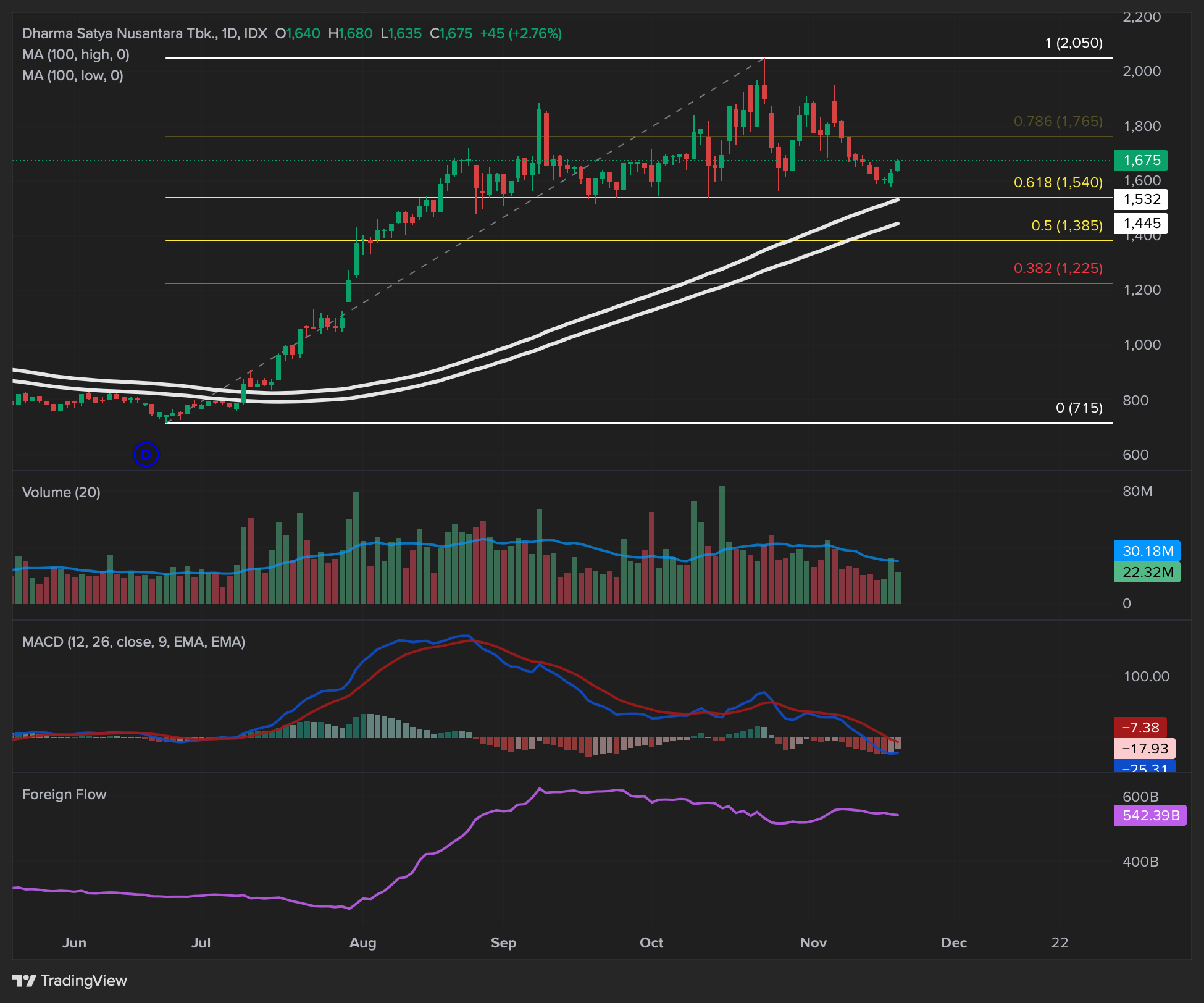The height and width of the screenshot is (1003, 1204).
Task: Click the red -7.38 MACD signal tag
Action: pos(1140,728)
